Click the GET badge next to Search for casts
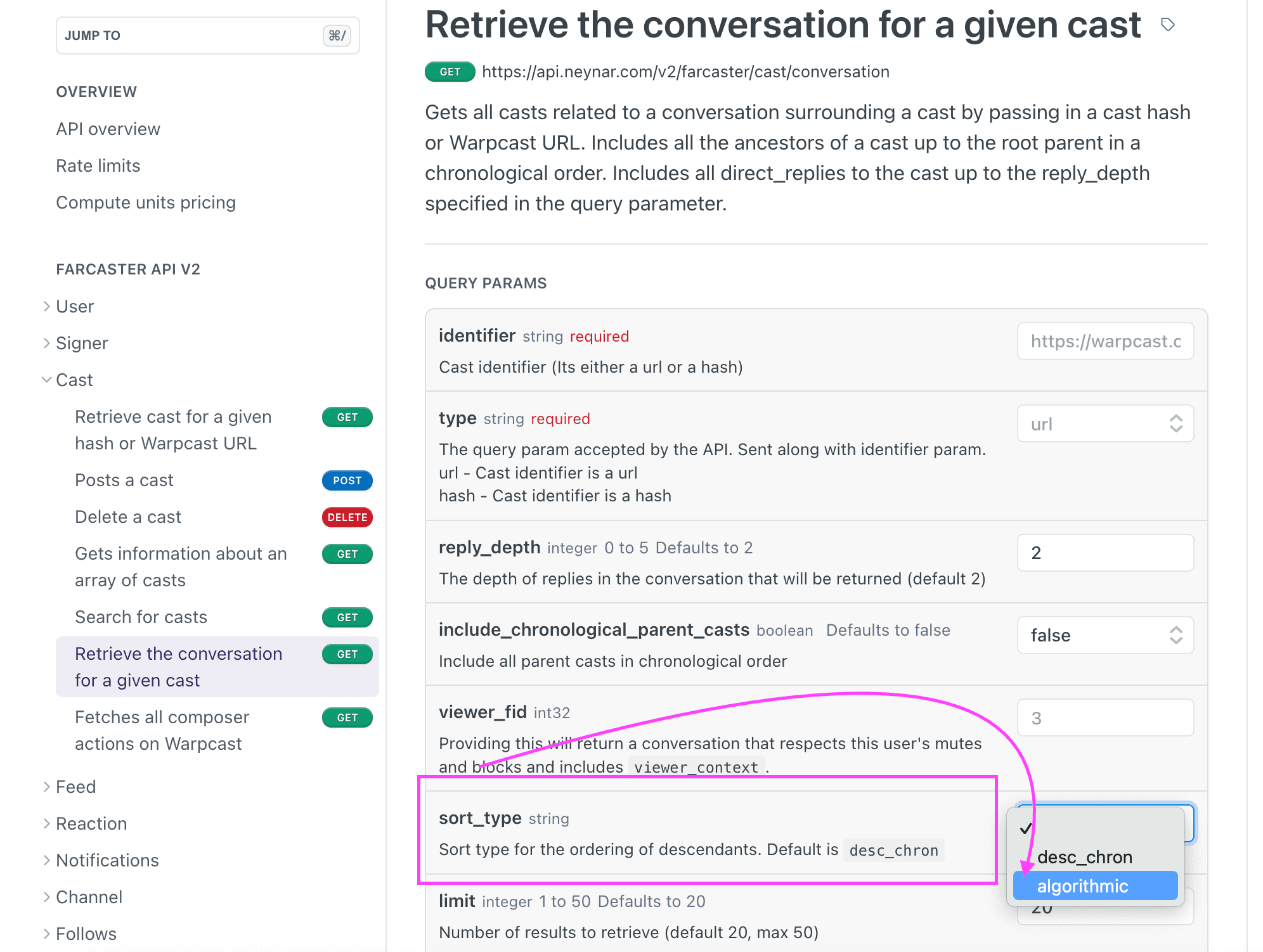The width and height of the screenshot is (1263, 952). (x=347, y=617)
